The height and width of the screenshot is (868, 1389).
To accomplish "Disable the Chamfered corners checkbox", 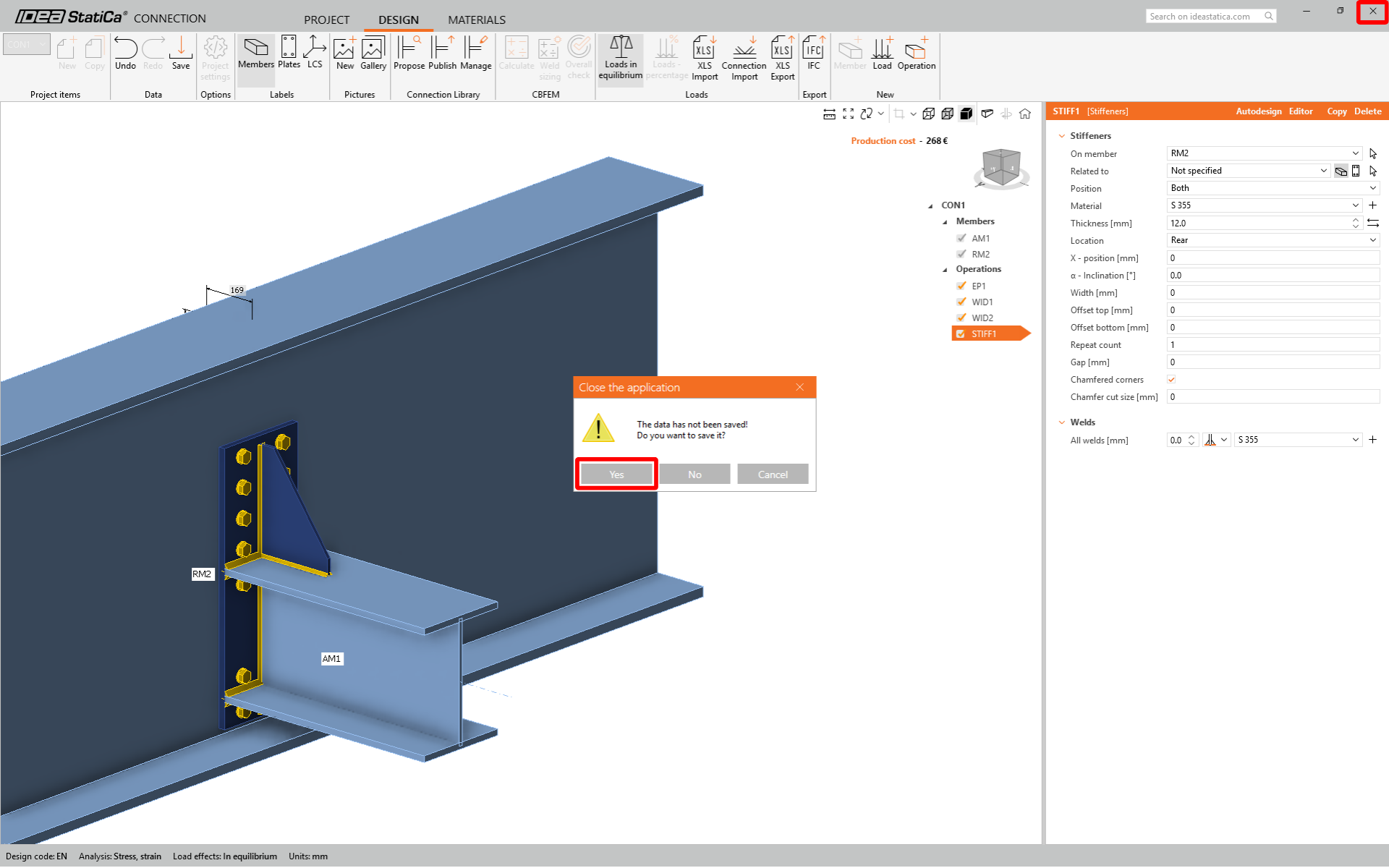I will click(1171, 379).
